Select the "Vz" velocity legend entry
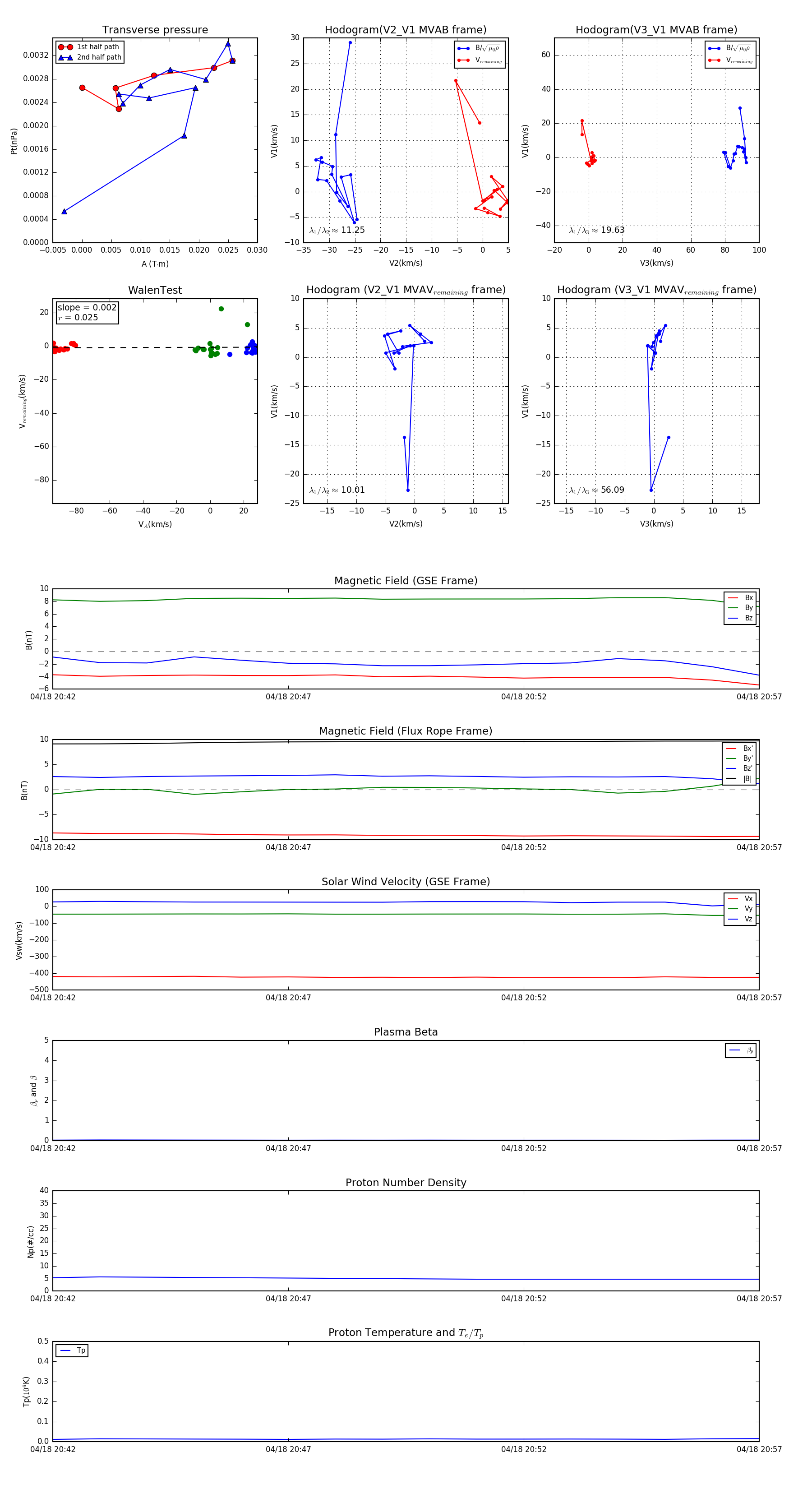This screenshot has height=1489, width=812. 740,919
